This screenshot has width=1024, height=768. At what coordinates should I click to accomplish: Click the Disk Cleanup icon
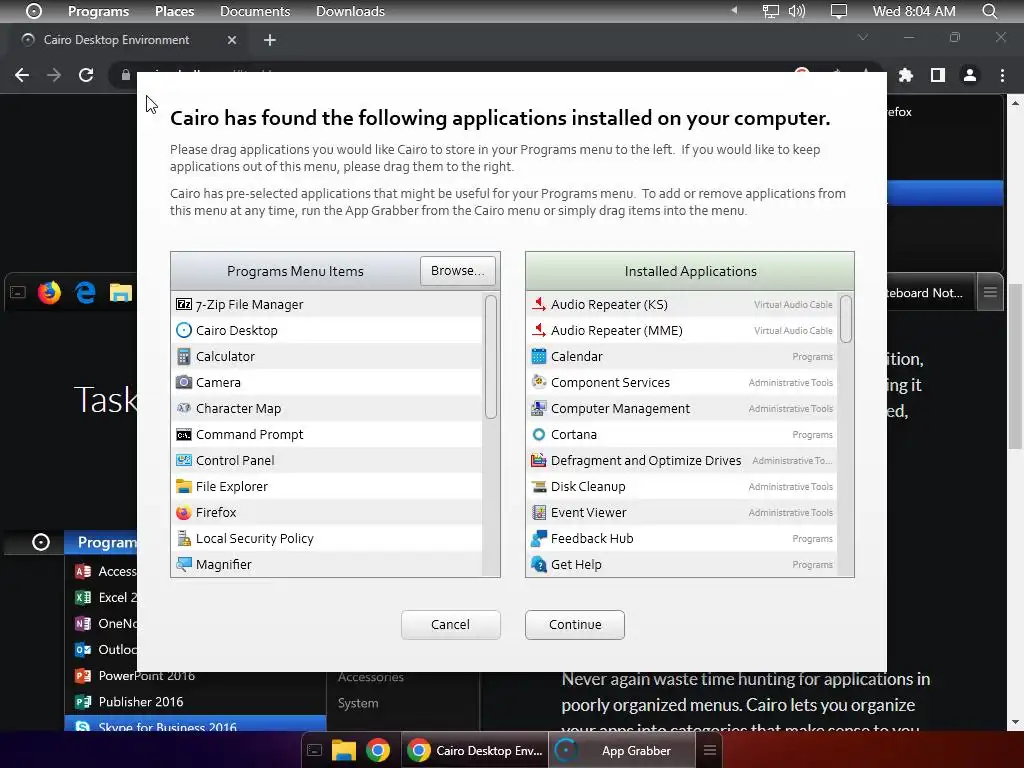click(539, 487)
